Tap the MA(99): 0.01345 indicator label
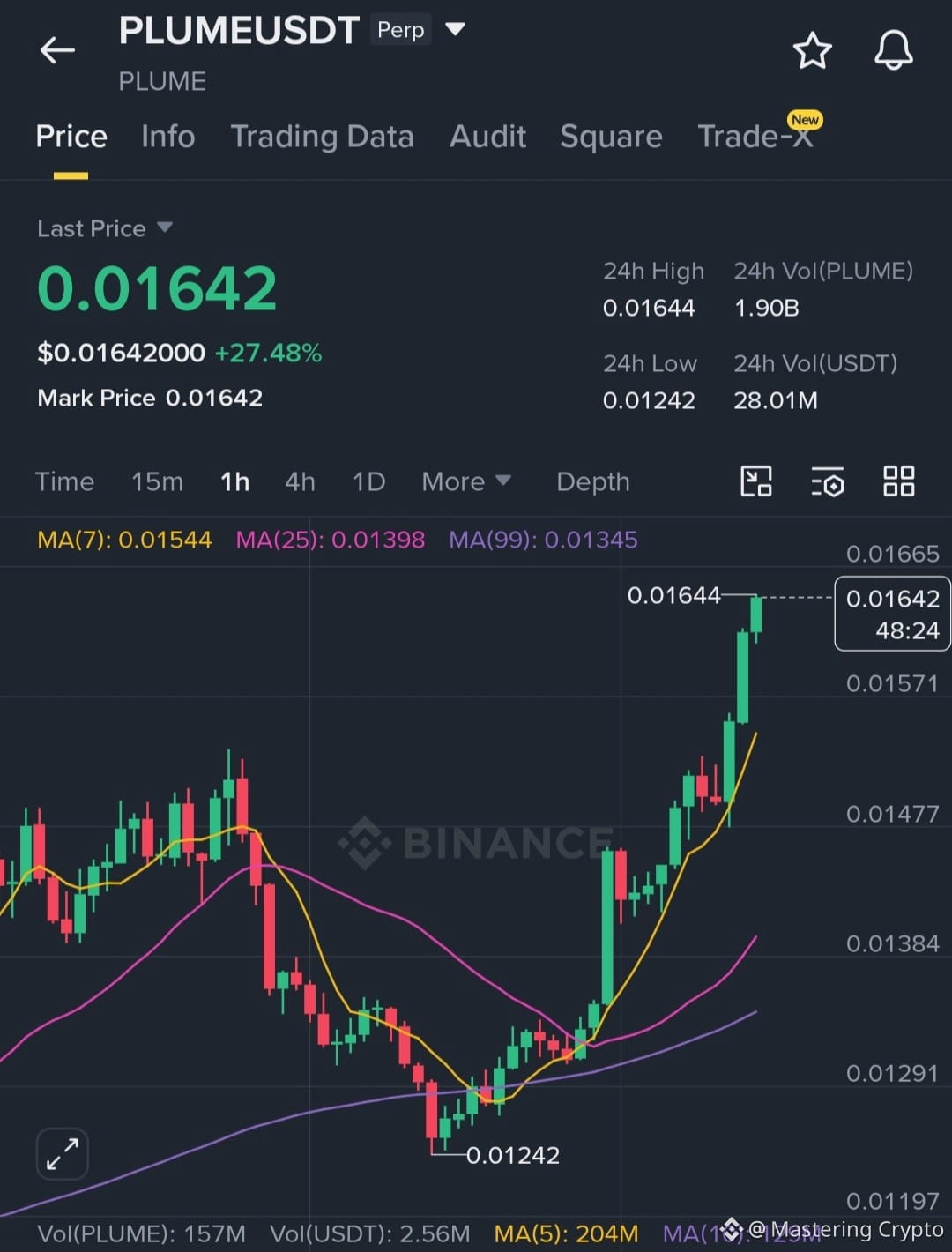 (x=543, y=540)
